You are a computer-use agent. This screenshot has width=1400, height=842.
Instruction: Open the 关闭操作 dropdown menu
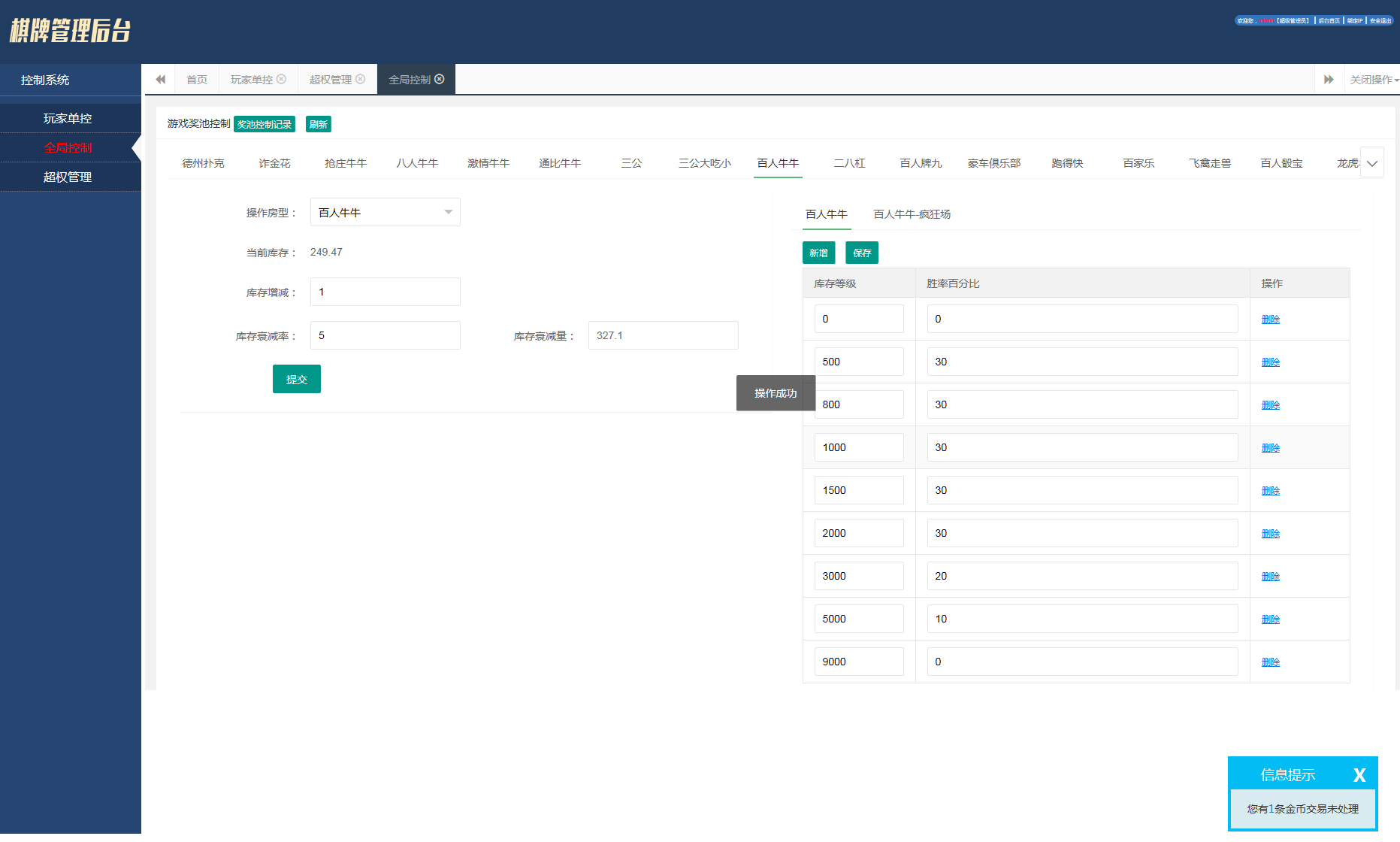(x=1373, y=80)
